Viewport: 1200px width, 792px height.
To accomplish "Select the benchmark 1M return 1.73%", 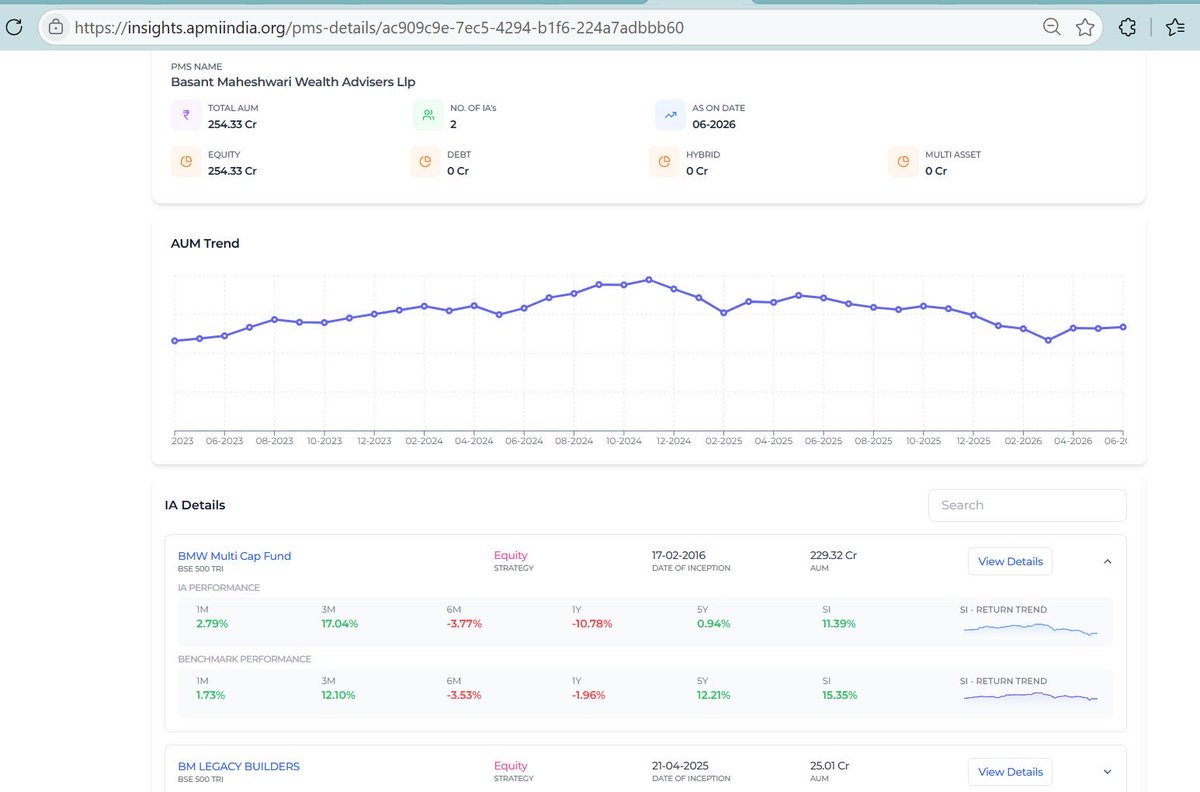I will (211, 694).
